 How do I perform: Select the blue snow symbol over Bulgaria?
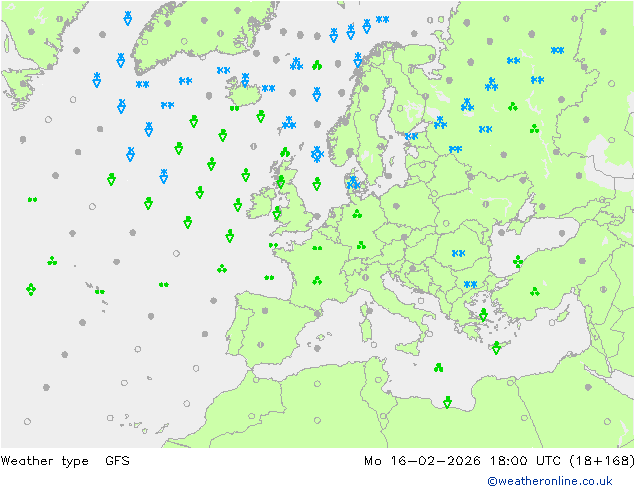[x=470, y=285]
